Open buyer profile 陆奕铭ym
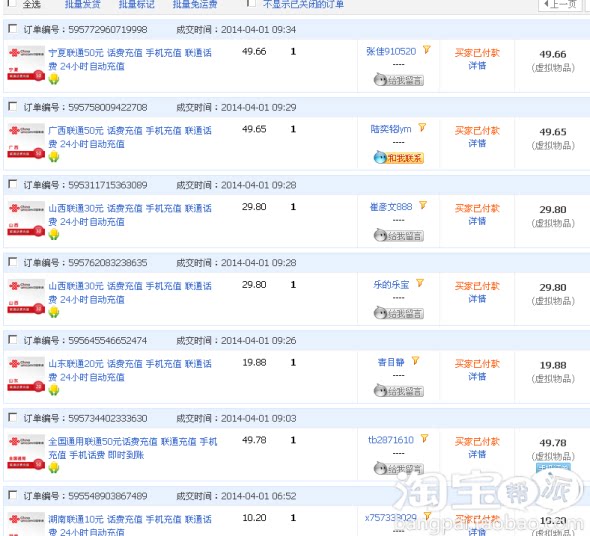The height and width of the screenshot is (536, 590). (391, 129)
